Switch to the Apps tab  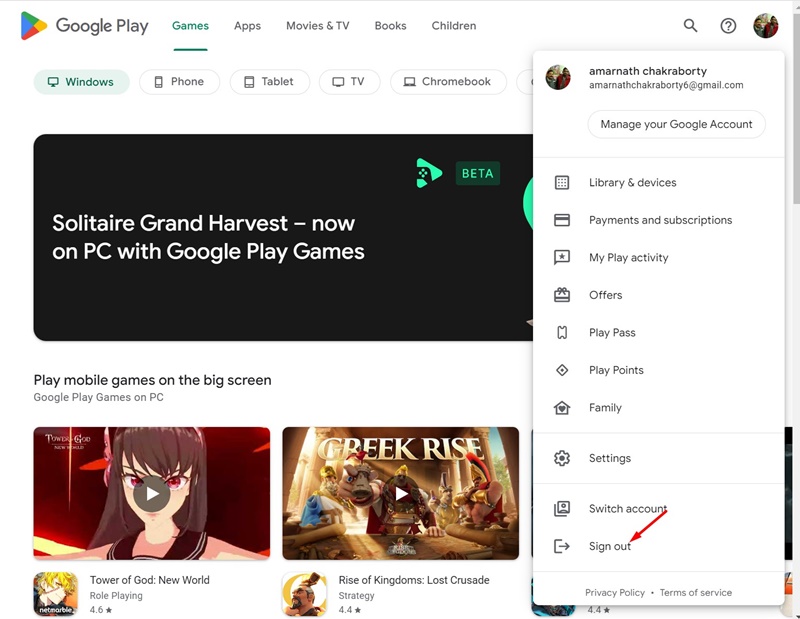click(x=247, y=26)
